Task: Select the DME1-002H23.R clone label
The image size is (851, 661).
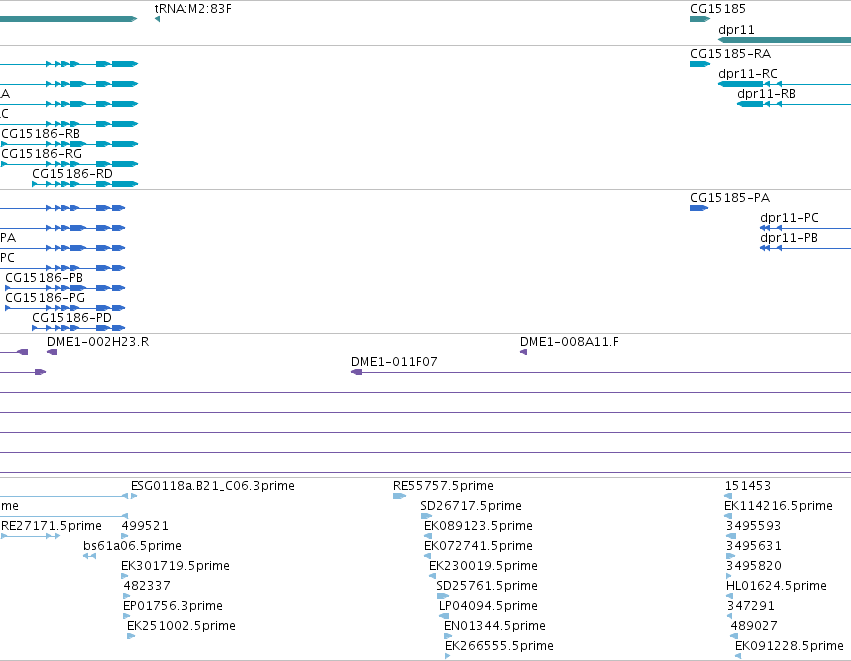Action: 98,342
